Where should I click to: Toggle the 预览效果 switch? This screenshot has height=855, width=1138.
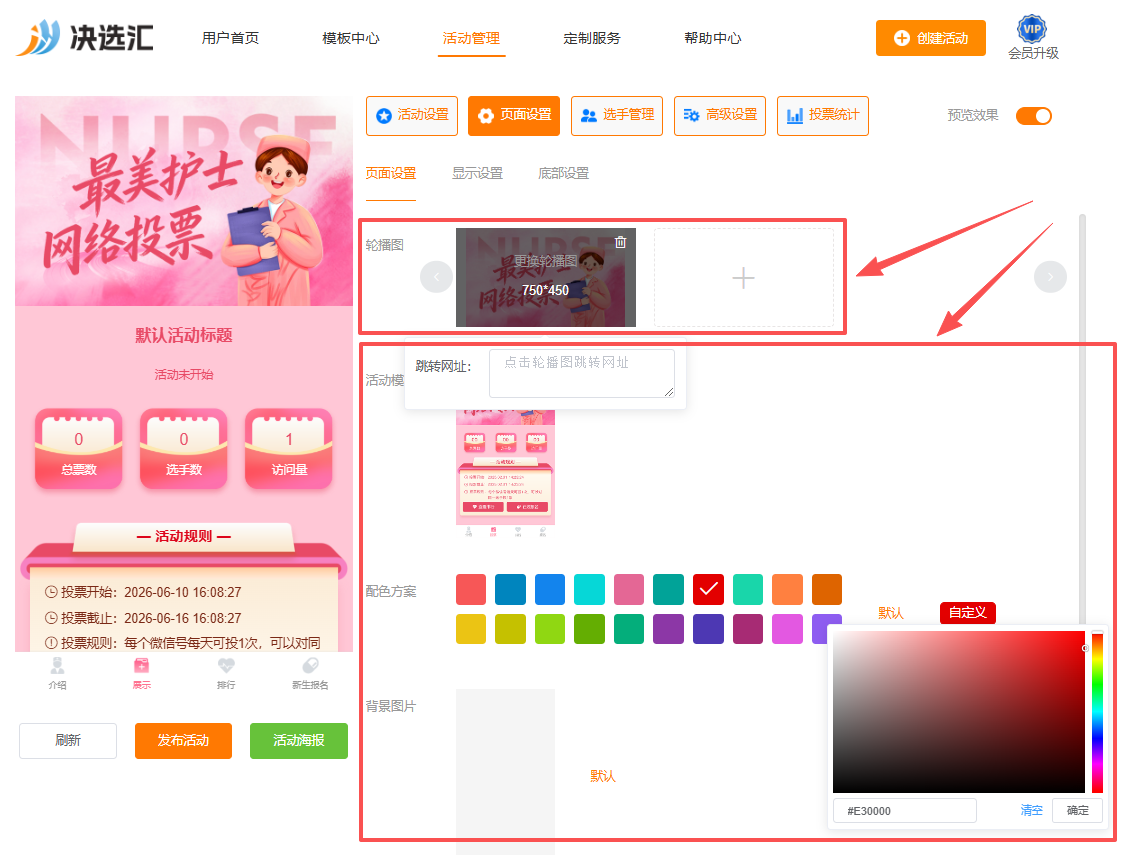[x=1033, y=115]
